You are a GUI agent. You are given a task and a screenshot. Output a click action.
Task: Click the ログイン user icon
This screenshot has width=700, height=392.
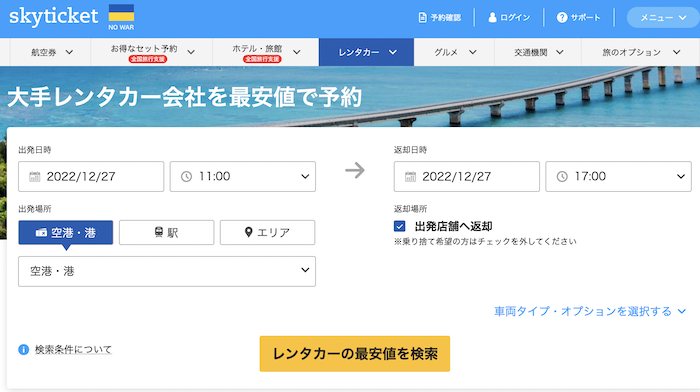(x=492, y=17)
